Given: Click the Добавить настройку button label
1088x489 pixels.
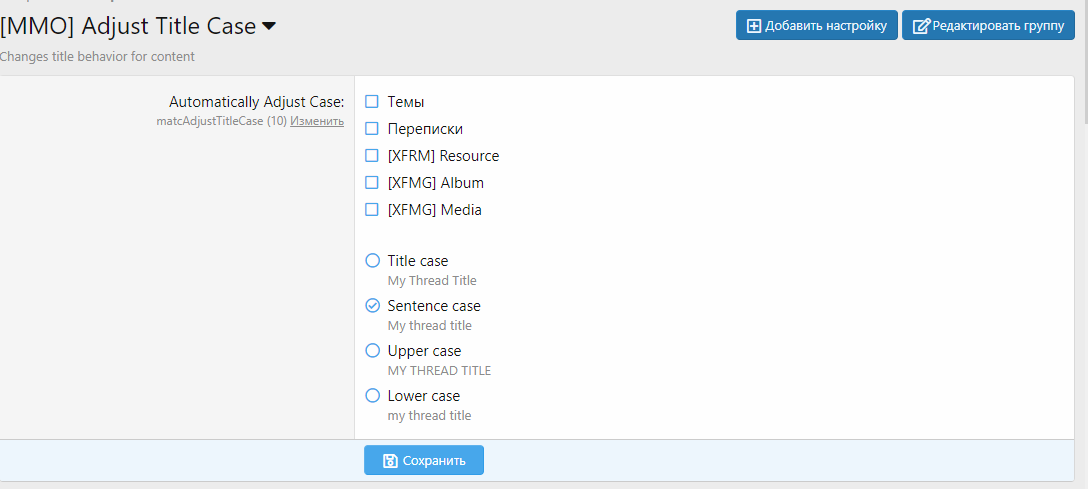Looking at the screenshot, I should pos(826,26).
